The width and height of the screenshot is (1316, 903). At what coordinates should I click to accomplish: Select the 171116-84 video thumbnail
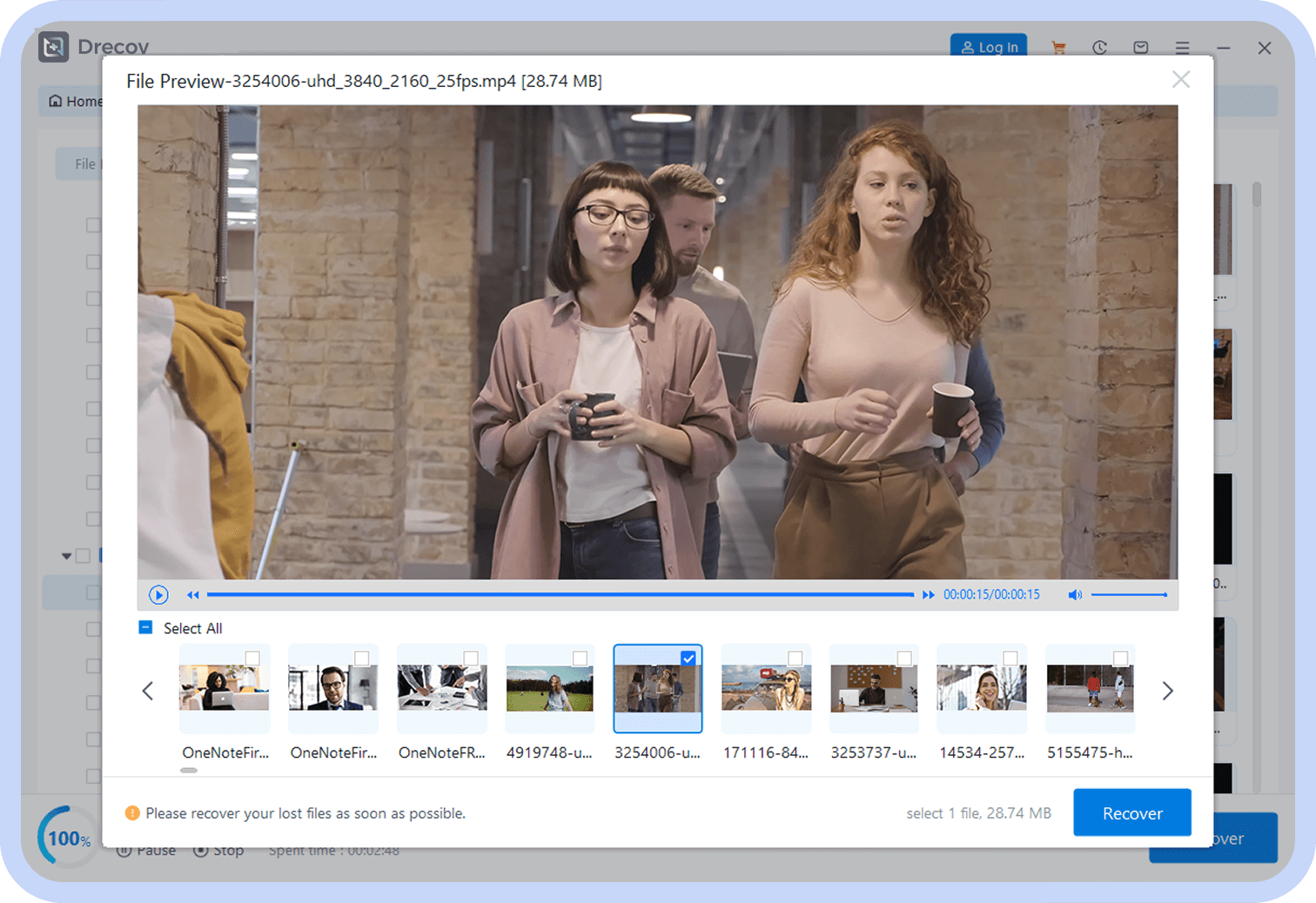tap(766, 689)
